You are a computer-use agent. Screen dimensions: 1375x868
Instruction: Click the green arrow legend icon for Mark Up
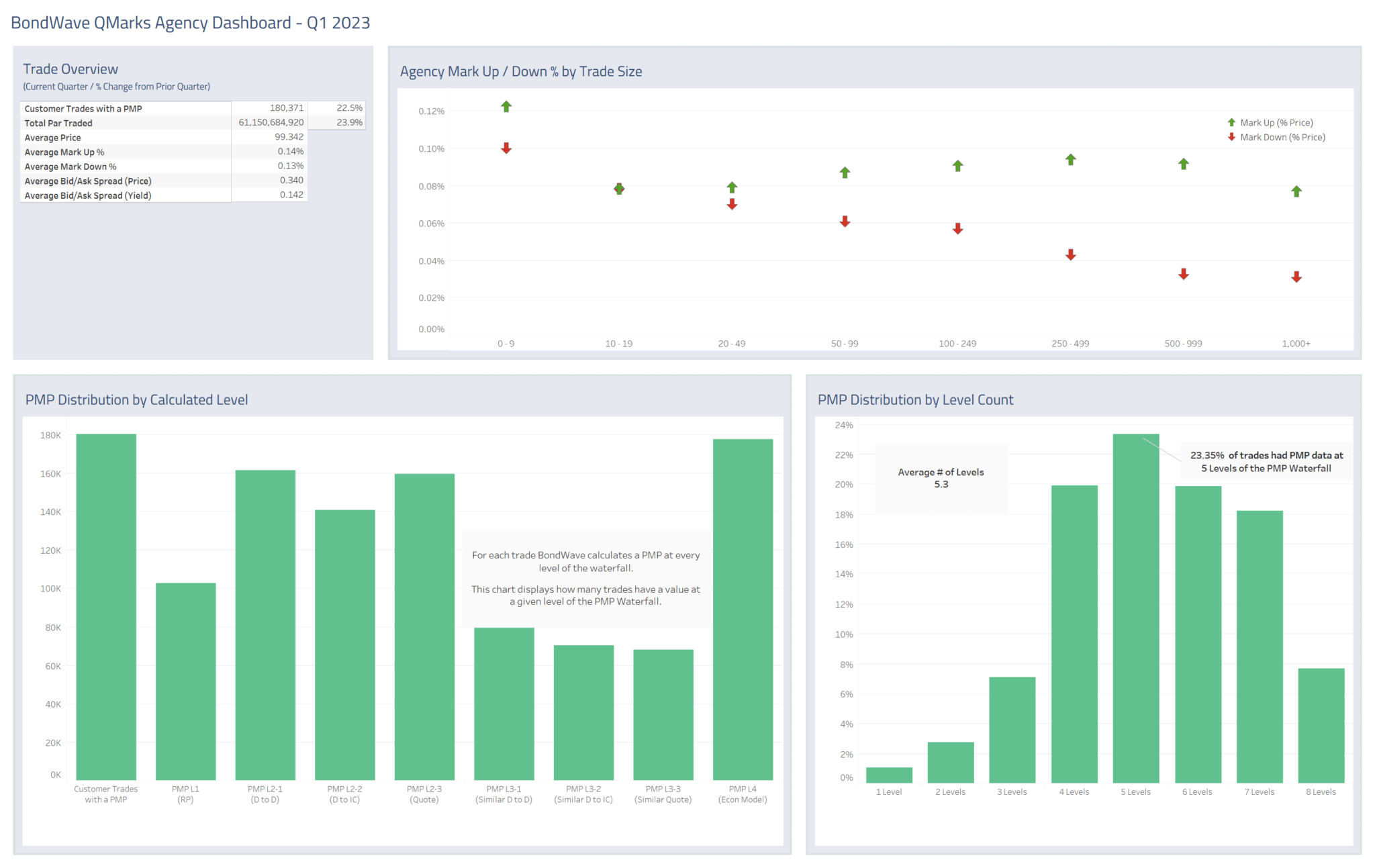1231,122
